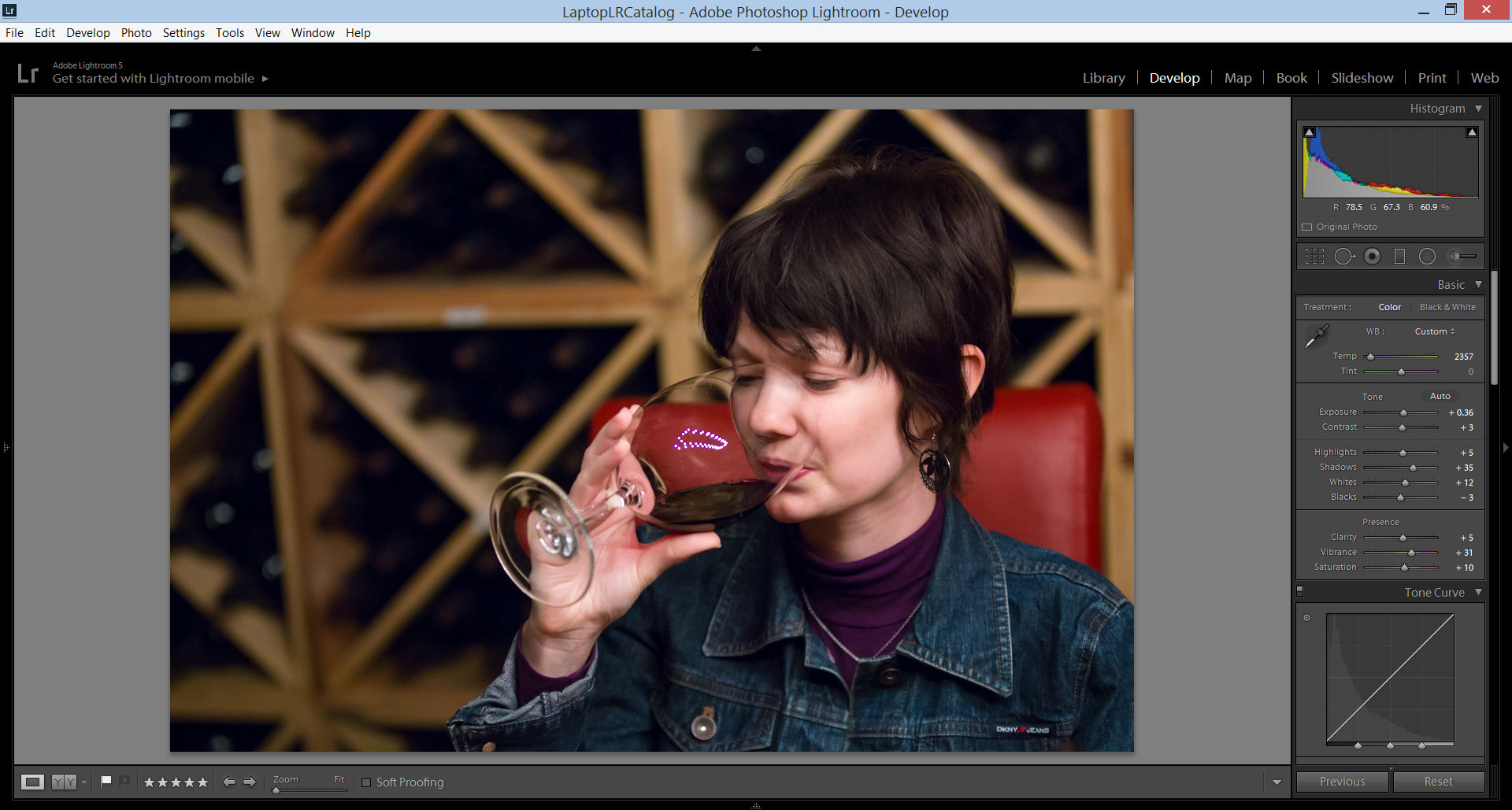Open Get started with Lightroom mobile link
Viewport: 1512px width, 810px height.
[x=154, y=79]
